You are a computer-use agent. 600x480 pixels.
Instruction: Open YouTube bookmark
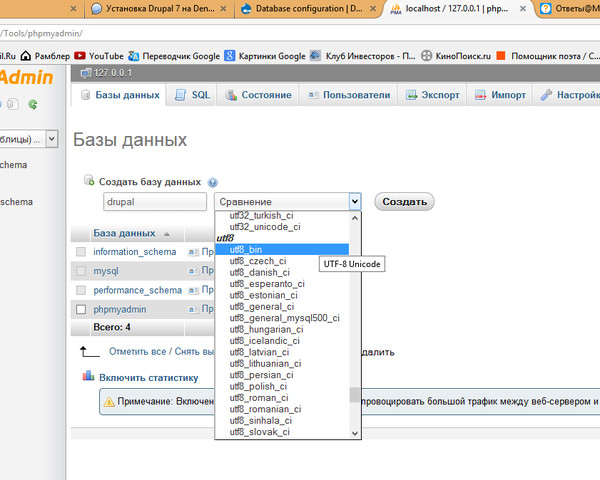click(99, 56)
